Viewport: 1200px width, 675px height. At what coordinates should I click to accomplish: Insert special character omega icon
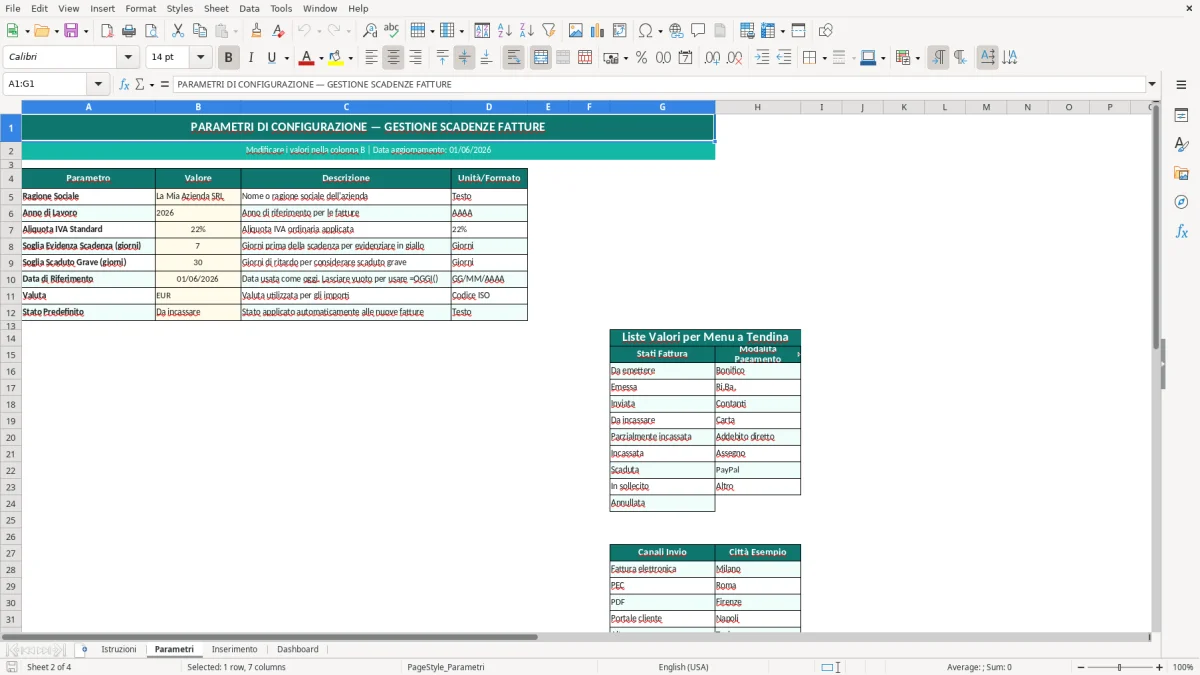[x=646, y=31]
